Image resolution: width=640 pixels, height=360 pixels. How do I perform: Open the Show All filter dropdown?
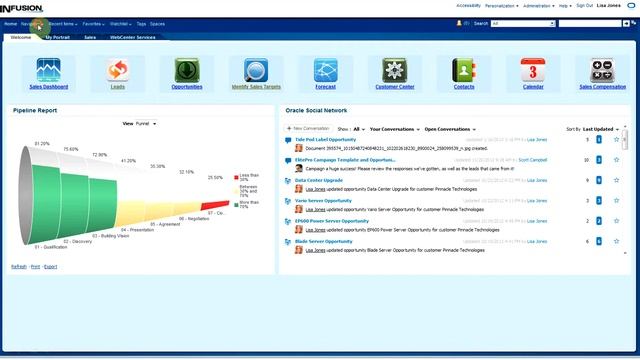[359, 129]
